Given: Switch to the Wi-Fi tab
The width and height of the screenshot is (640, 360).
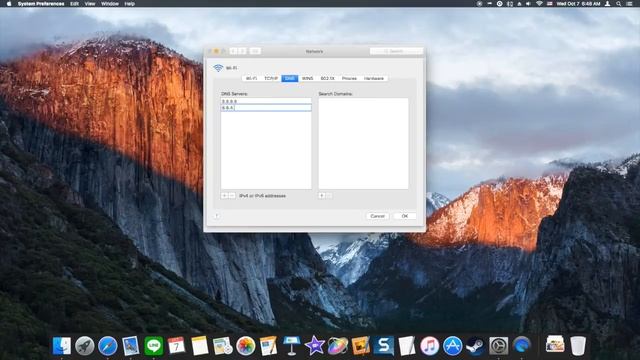Looking at the screenshot, I should tap(251, 78).
